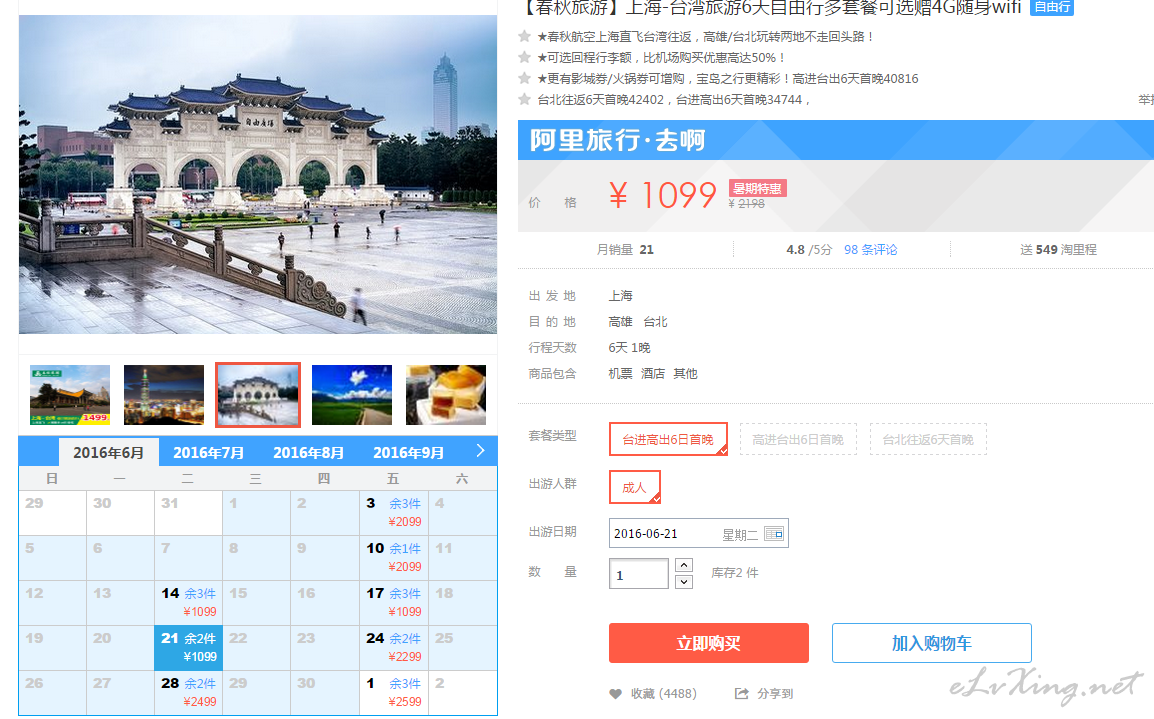Click 立即购买 button
Viewport: 1154px width, 719px height.
pyautogui.click(x=708, y=643)
